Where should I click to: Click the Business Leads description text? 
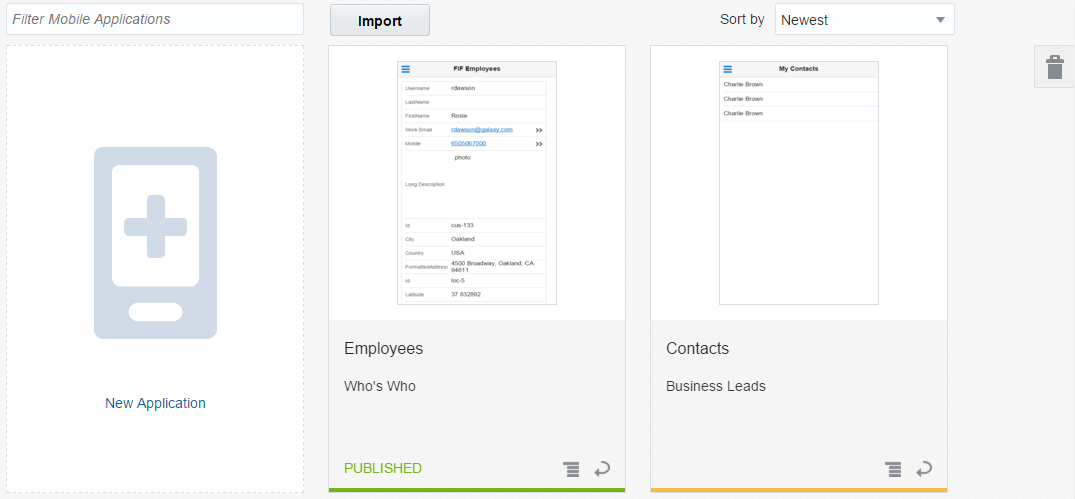tap(716, 386)
